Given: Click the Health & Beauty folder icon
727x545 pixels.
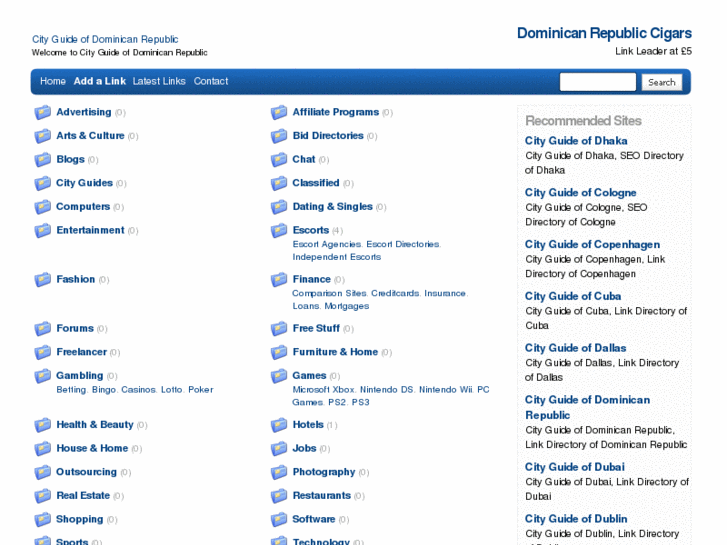Looking at the screenshot, I should tap(43, 425).
